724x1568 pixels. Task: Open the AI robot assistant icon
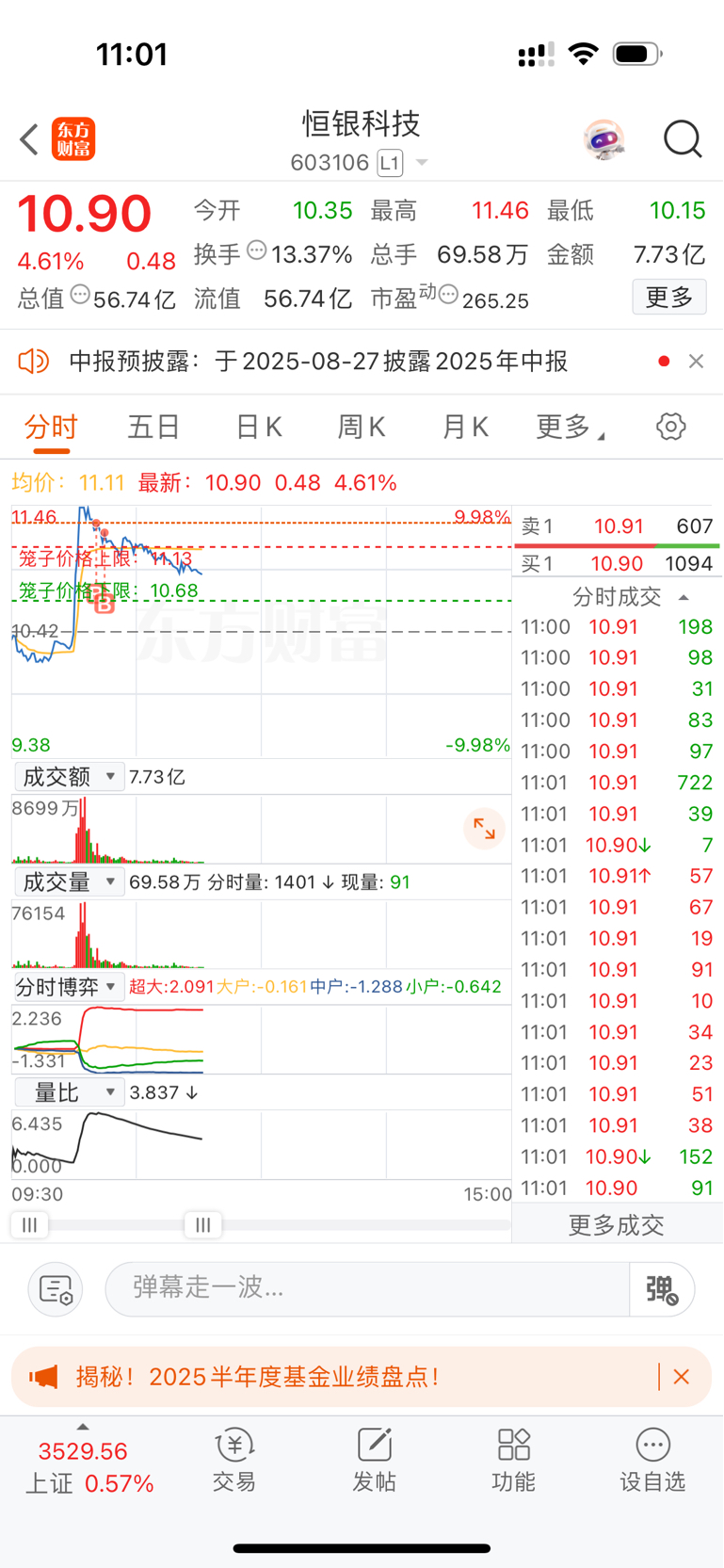(x=603, y=140)
